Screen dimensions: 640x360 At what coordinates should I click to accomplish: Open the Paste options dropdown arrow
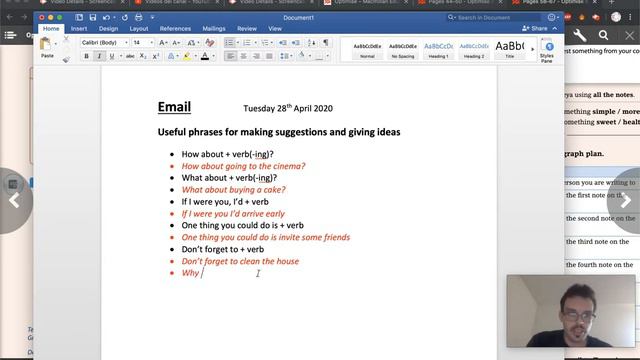pos(56,44)
